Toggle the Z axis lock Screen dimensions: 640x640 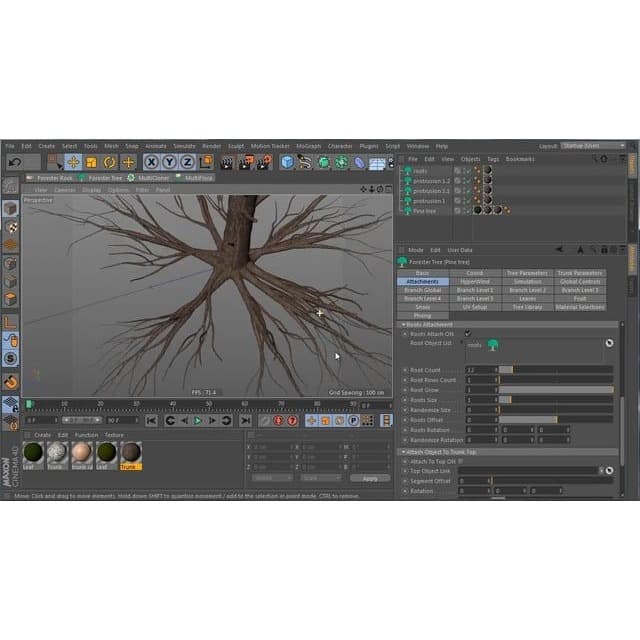click(x=187, y=162)
